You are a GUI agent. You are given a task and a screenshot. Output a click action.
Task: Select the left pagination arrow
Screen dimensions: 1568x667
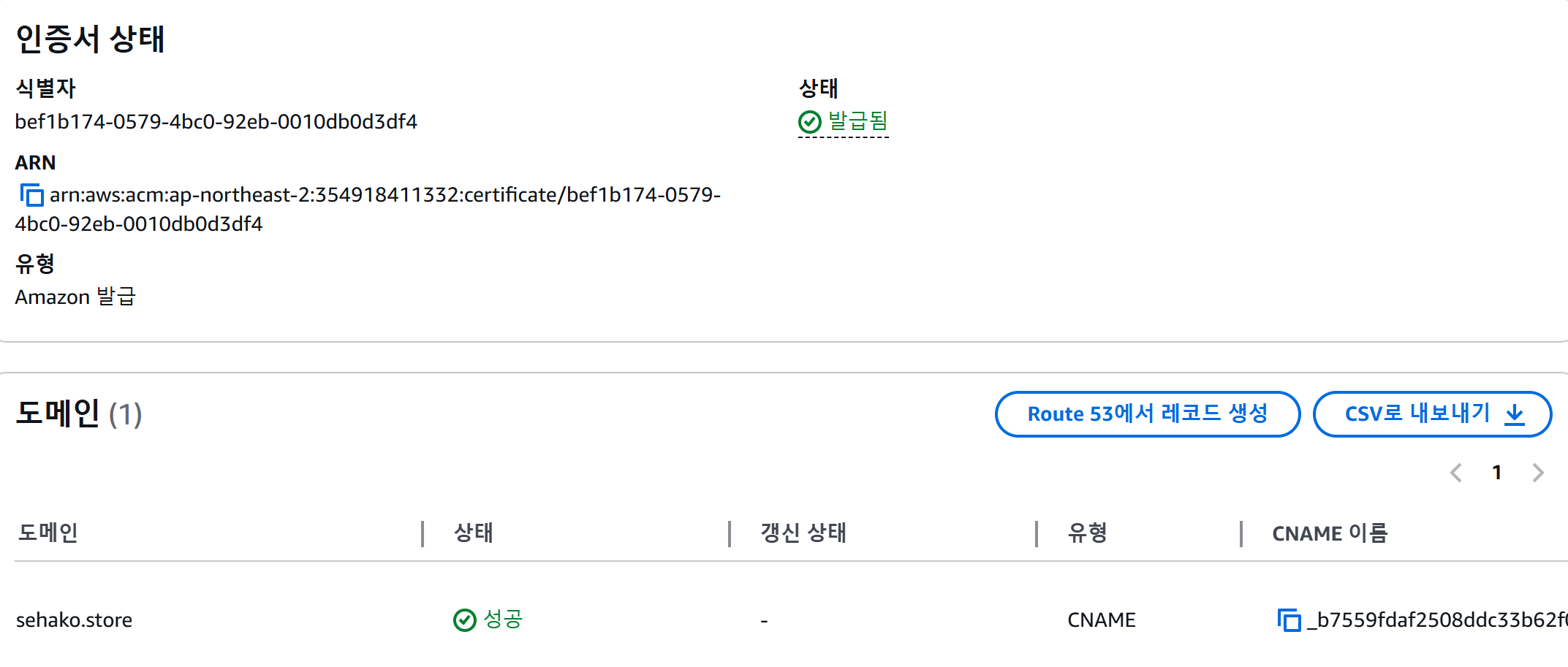(x=1457, y=473)
